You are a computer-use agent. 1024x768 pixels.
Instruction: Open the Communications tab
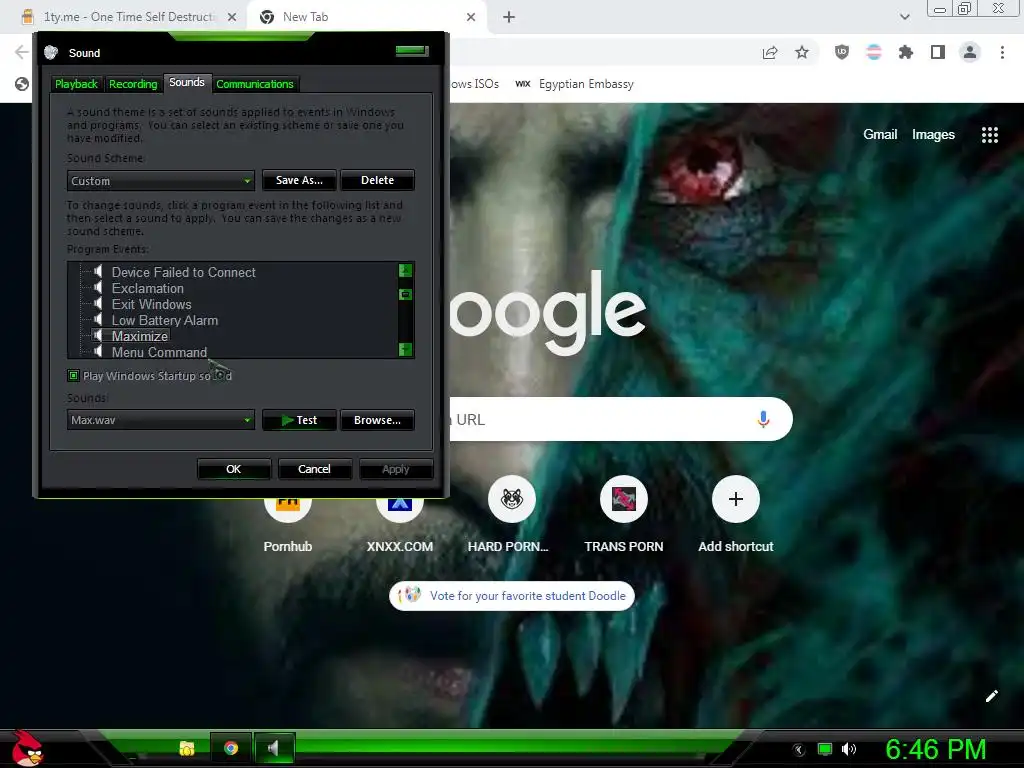tap(255, 84)
